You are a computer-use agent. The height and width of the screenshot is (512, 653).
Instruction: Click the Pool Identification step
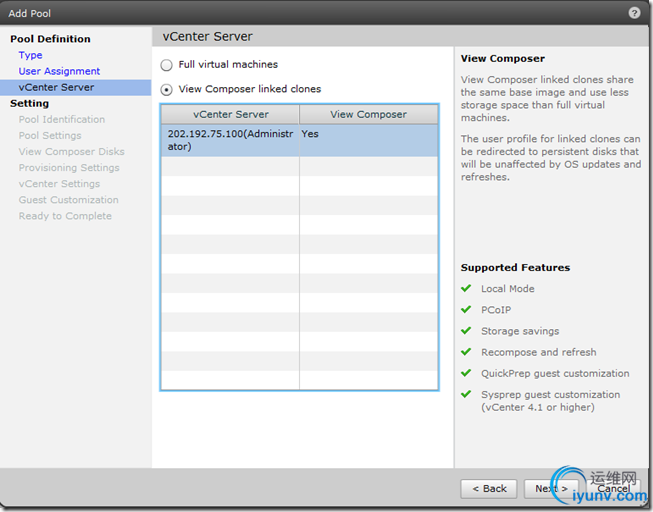click(62, 120)
